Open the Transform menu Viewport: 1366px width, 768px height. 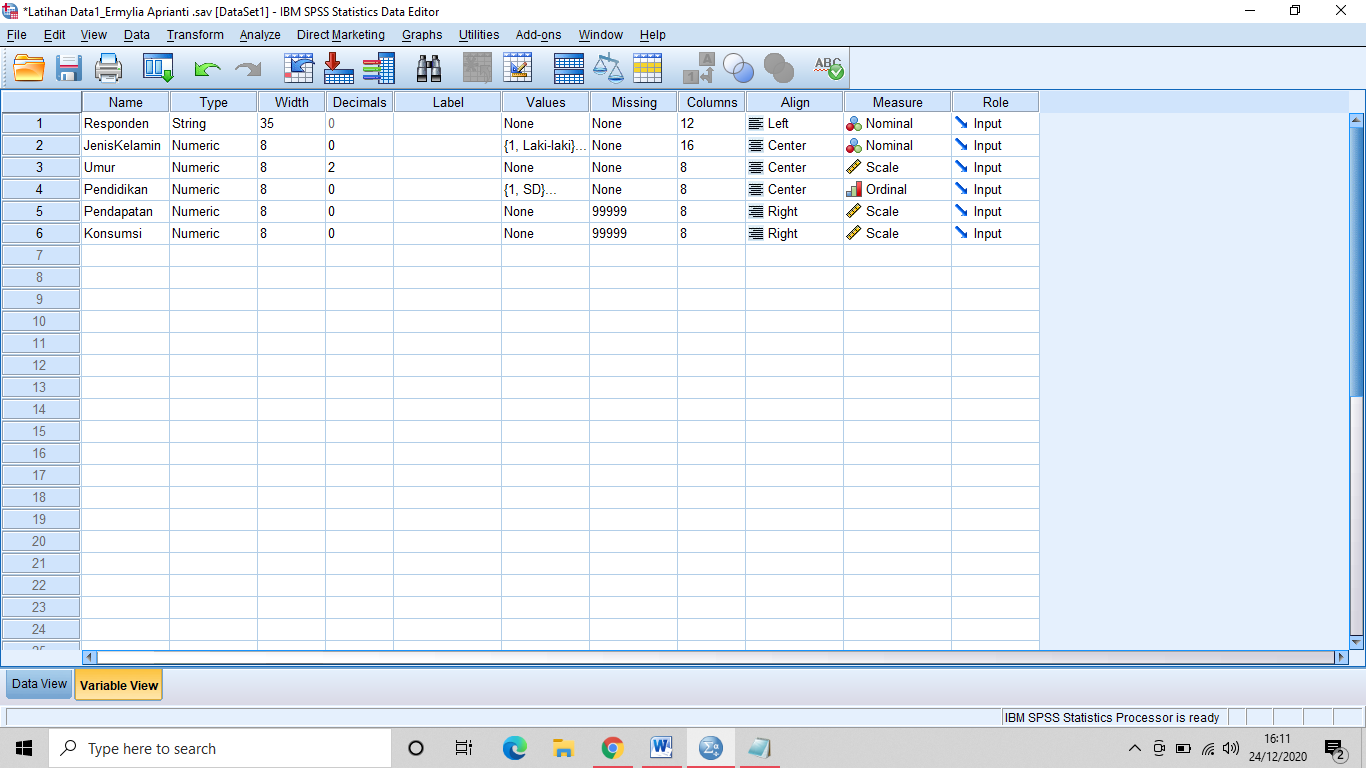point(194,35)
